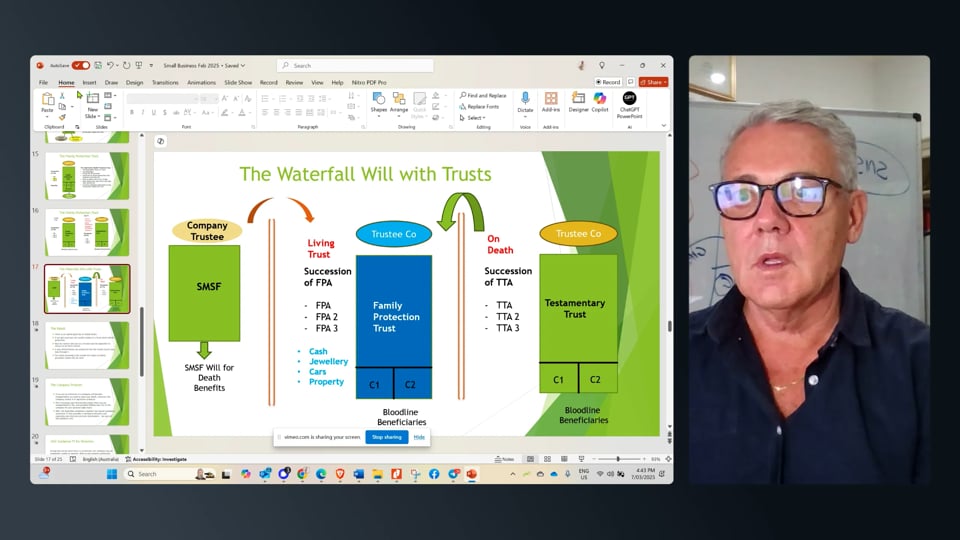Switch to the Animations tab
The height and width of the screenshot is (540, 960).
coord(201,82)
